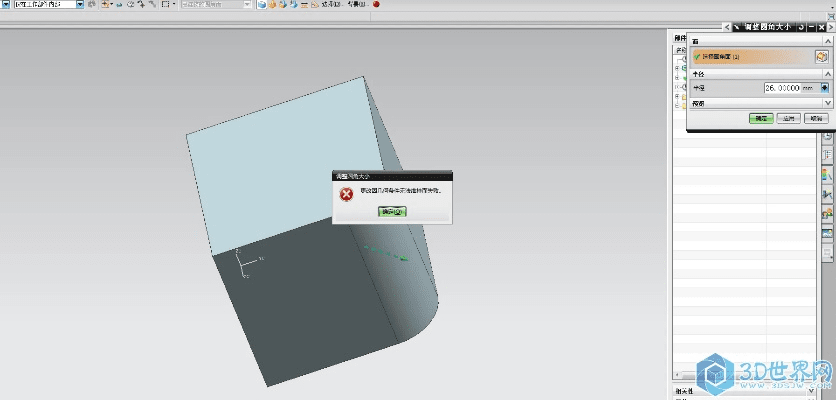Click the clock history icon on right sidebar
836x400 pixels.
(827, 134)
